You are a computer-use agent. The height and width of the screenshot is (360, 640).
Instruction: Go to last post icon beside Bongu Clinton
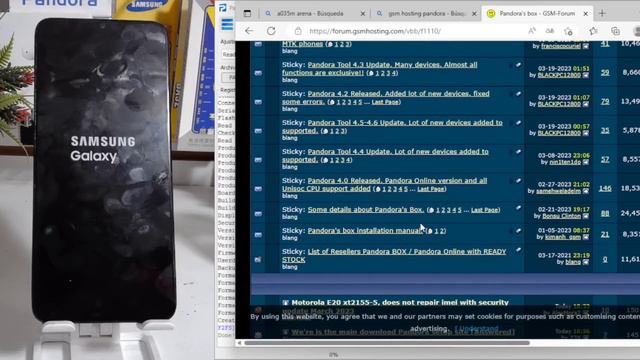click(585, 216)
